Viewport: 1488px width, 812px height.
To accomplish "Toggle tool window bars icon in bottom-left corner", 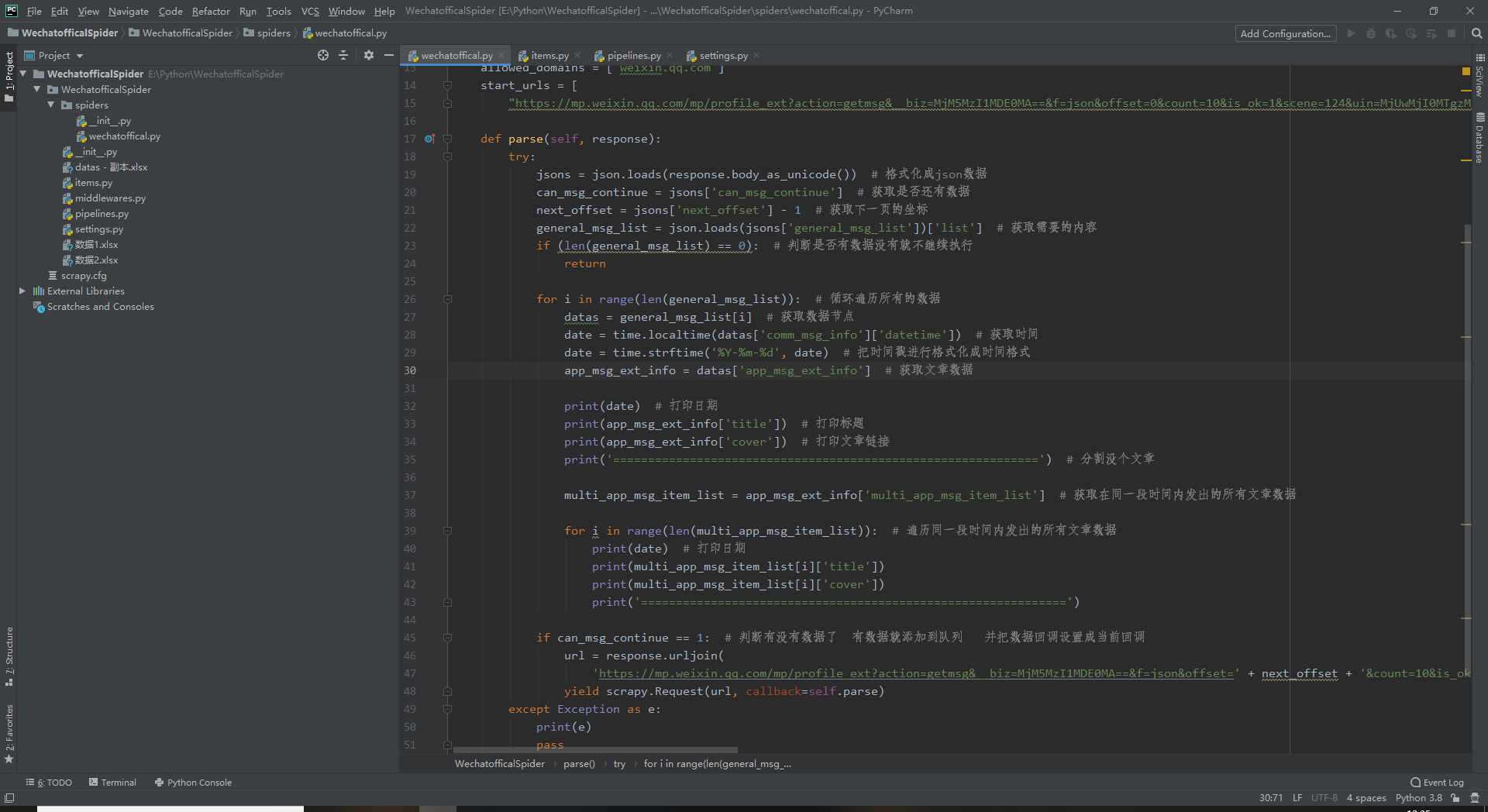I will click(9, 798).
